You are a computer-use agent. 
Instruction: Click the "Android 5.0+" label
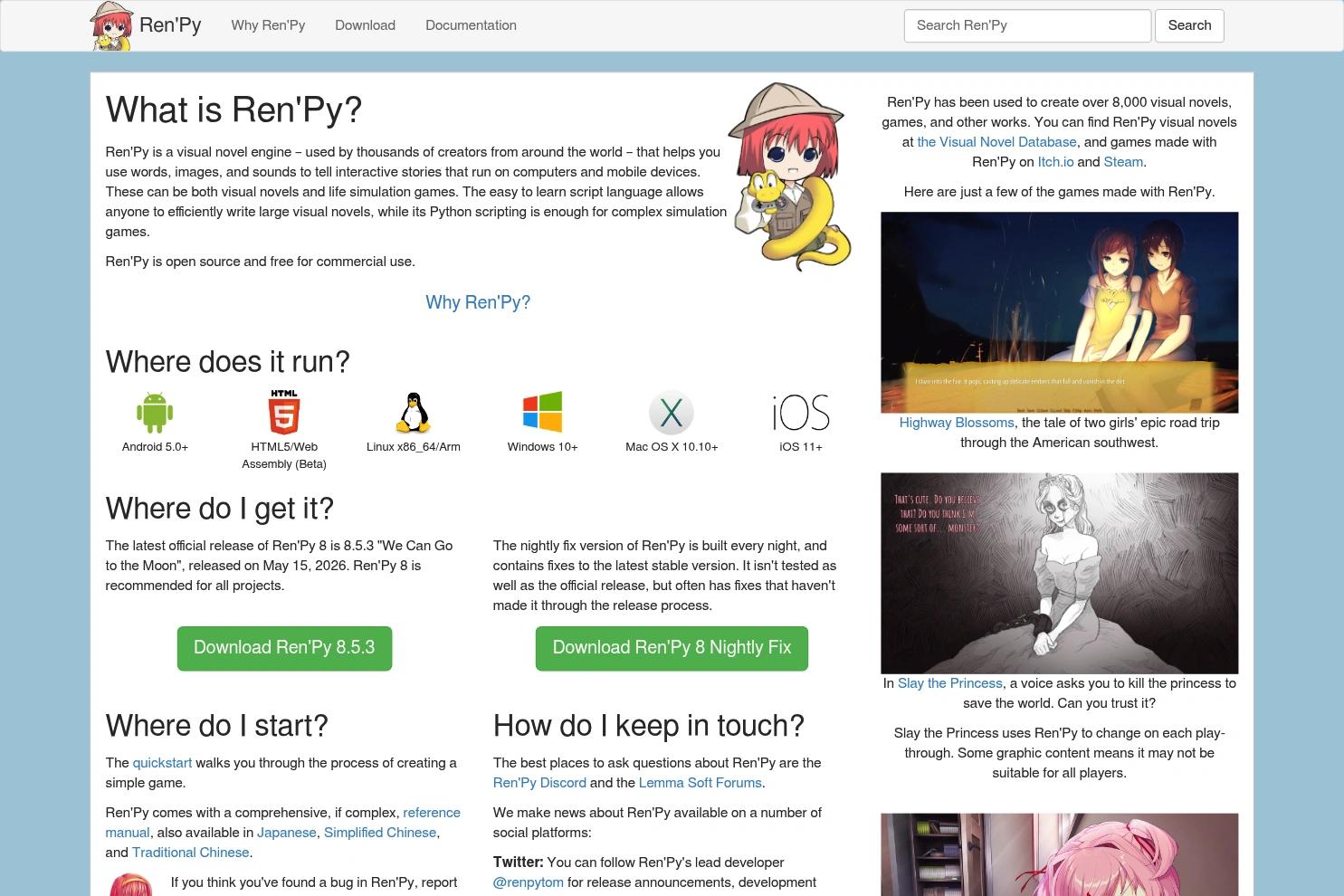155,447
